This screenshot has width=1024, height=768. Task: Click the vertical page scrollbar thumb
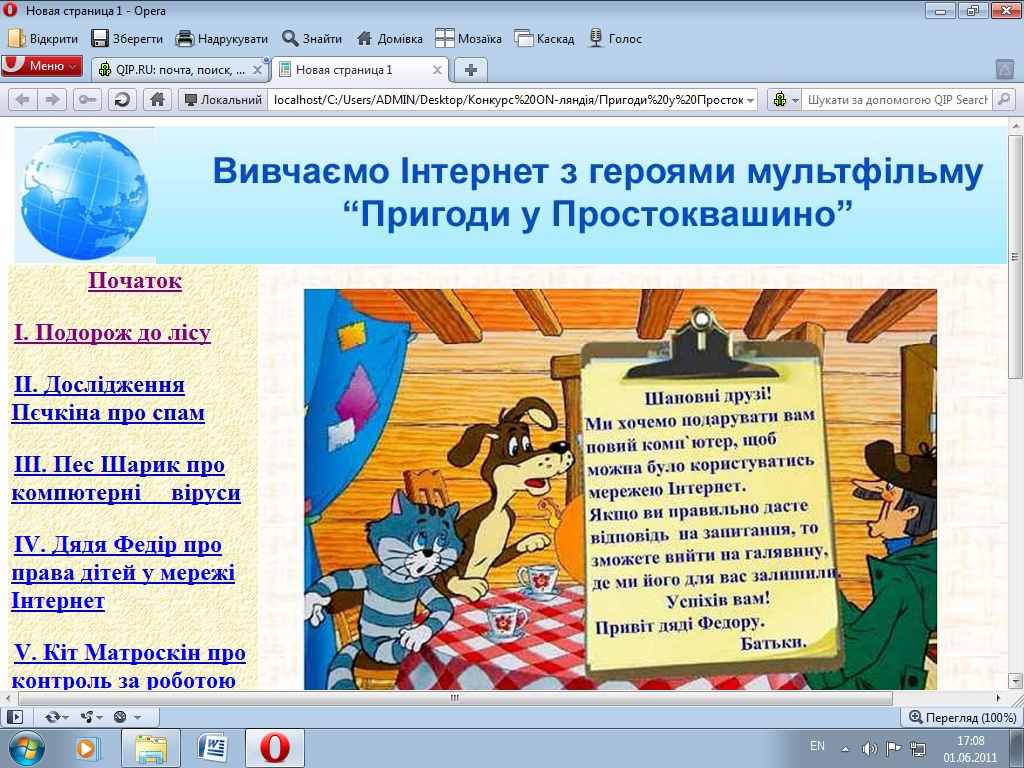coord(1014,257)
